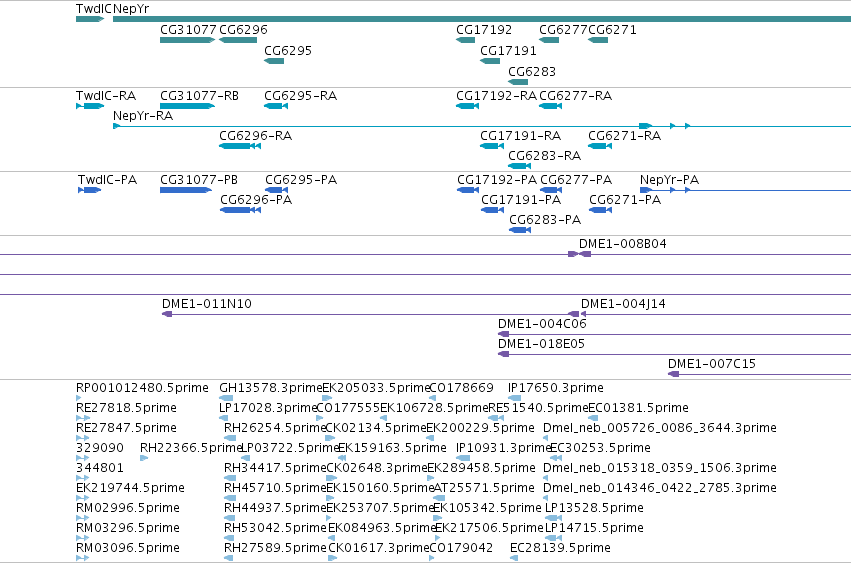Click the CG6283-PA protein glyph
Viewport: 851px width, 563px height.
(x=520, y=230)
